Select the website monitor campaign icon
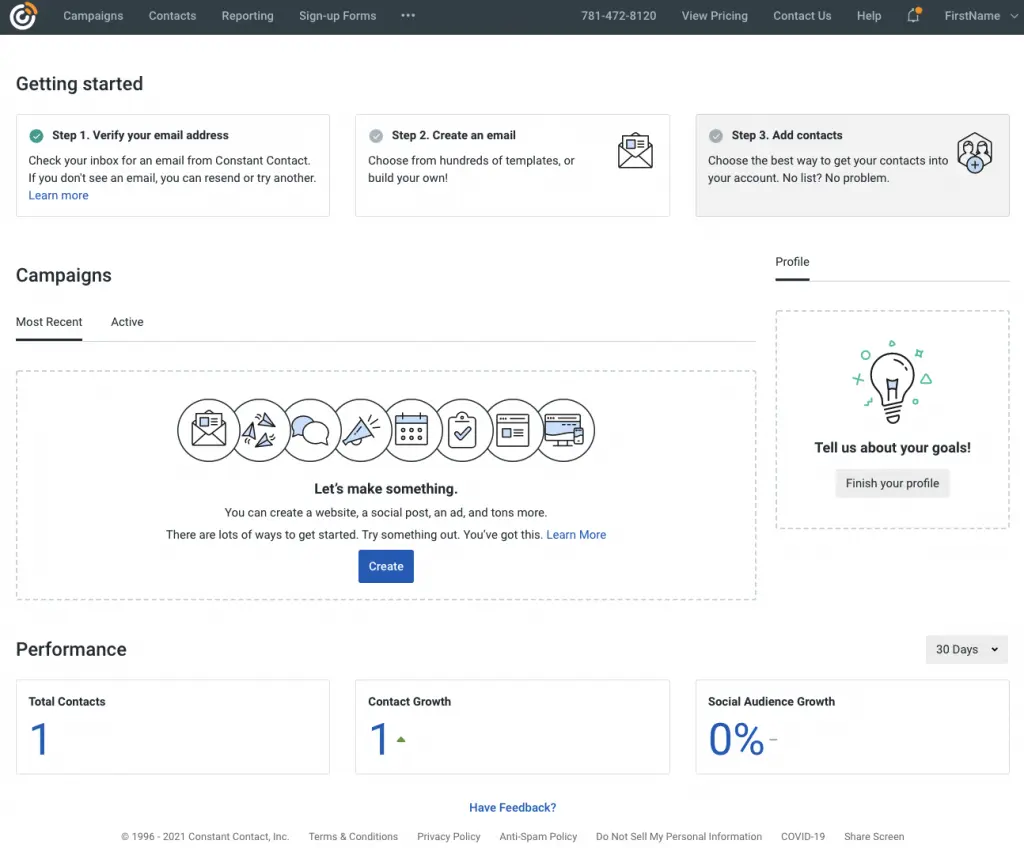 click(x=564, y=431)
